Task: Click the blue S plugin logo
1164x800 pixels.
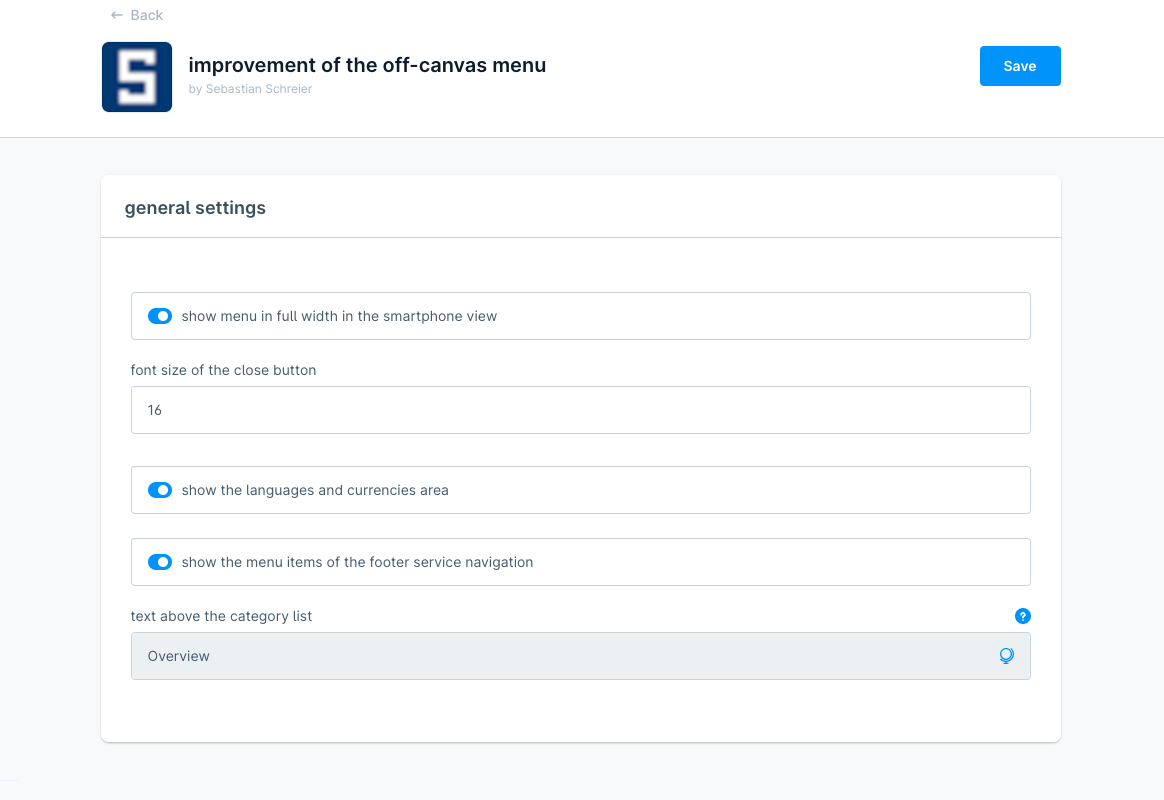Action: click(137, 77)
